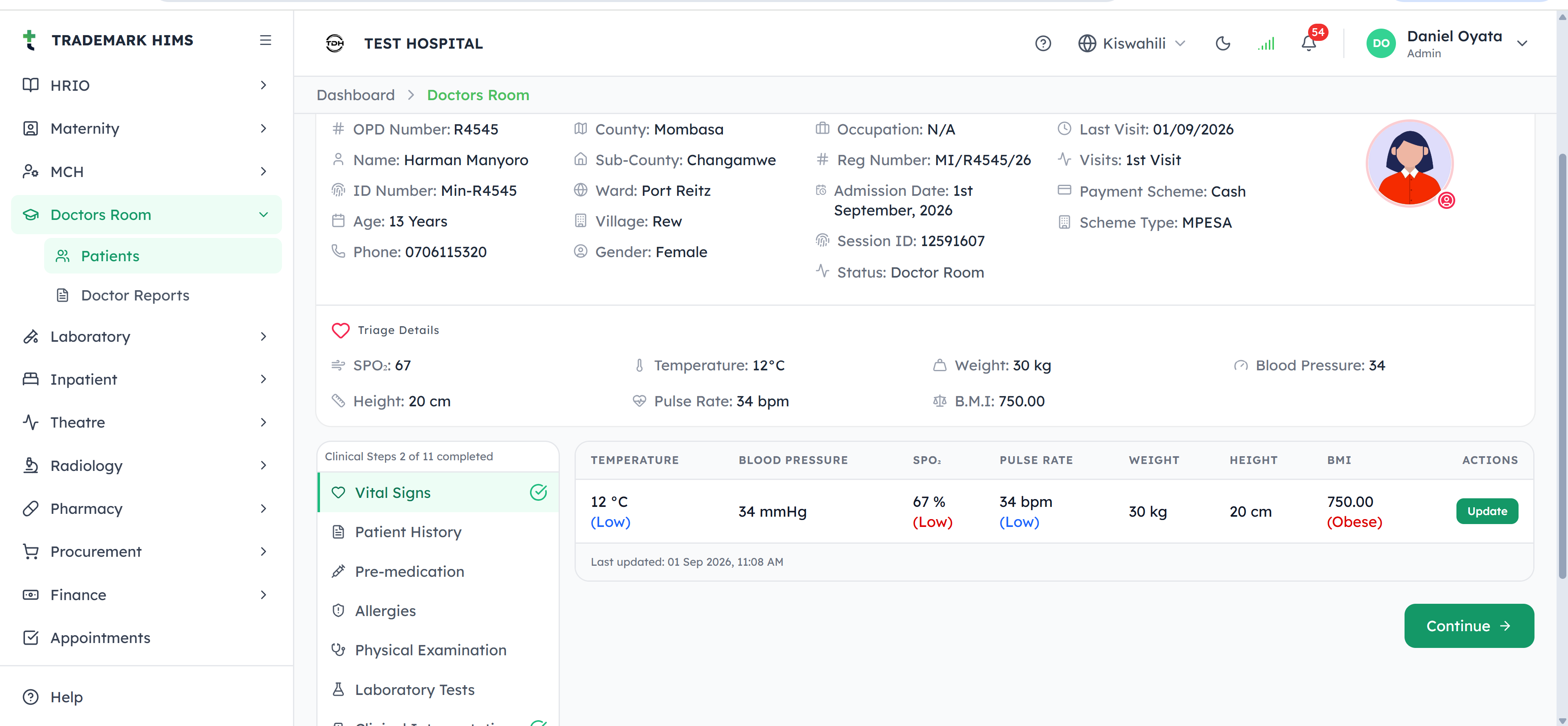Click the Triage Details heart icon

(340, 330)
